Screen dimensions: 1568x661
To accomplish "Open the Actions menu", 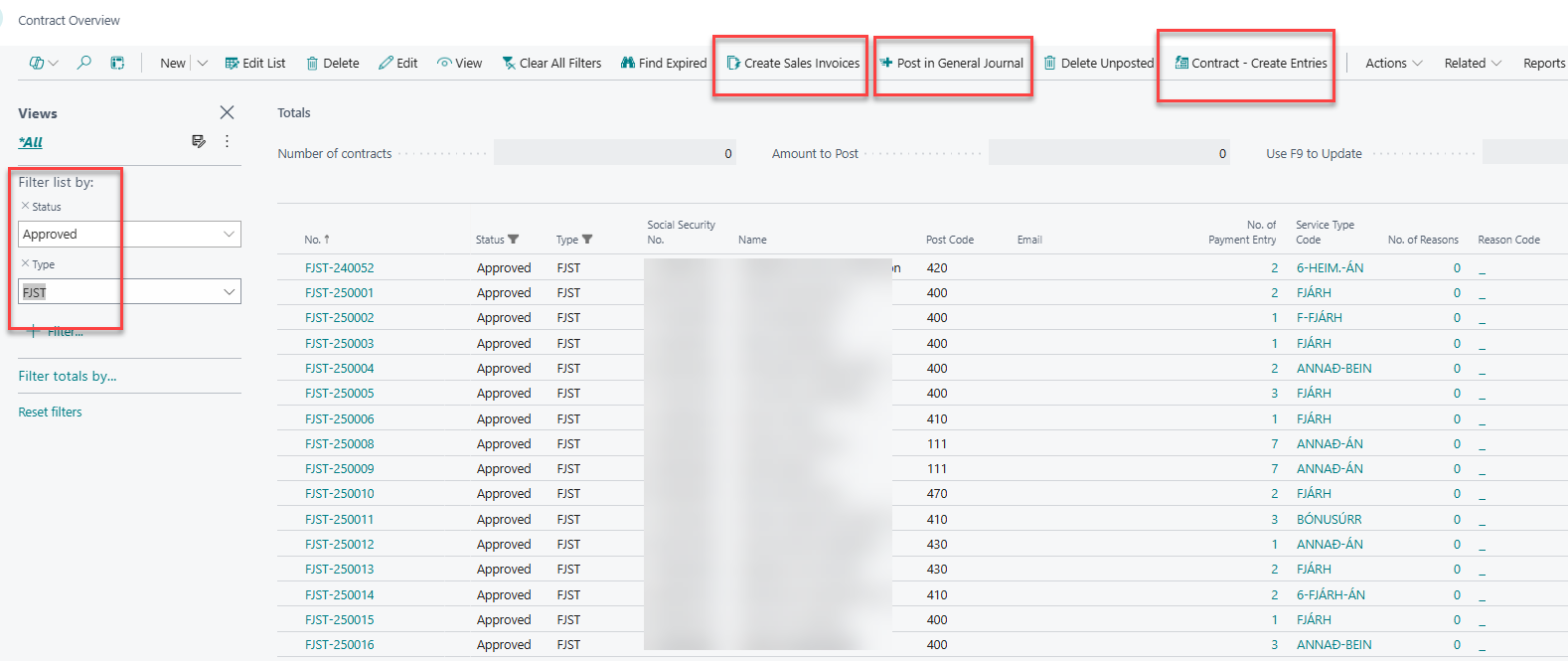I will (1393, 63).
